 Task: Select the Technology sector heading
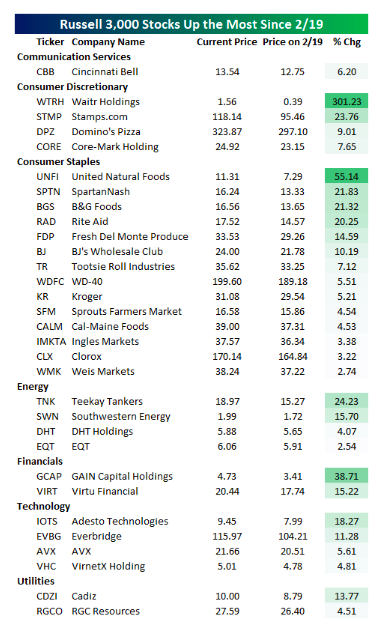pos(43,506)
